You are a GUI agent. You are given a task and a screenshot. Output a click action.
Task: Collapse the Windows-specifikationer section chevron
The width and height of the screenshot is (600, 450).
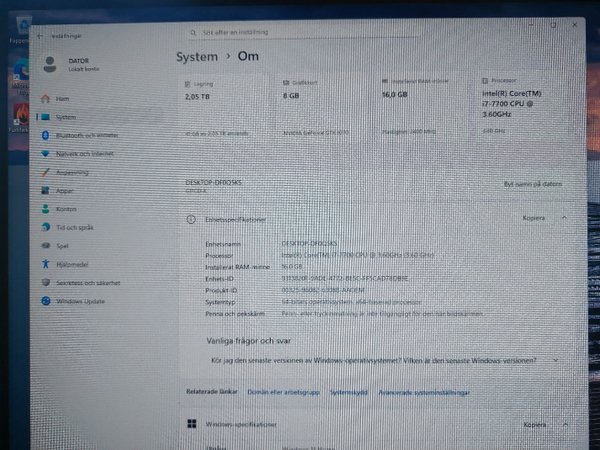click(564, 425)
